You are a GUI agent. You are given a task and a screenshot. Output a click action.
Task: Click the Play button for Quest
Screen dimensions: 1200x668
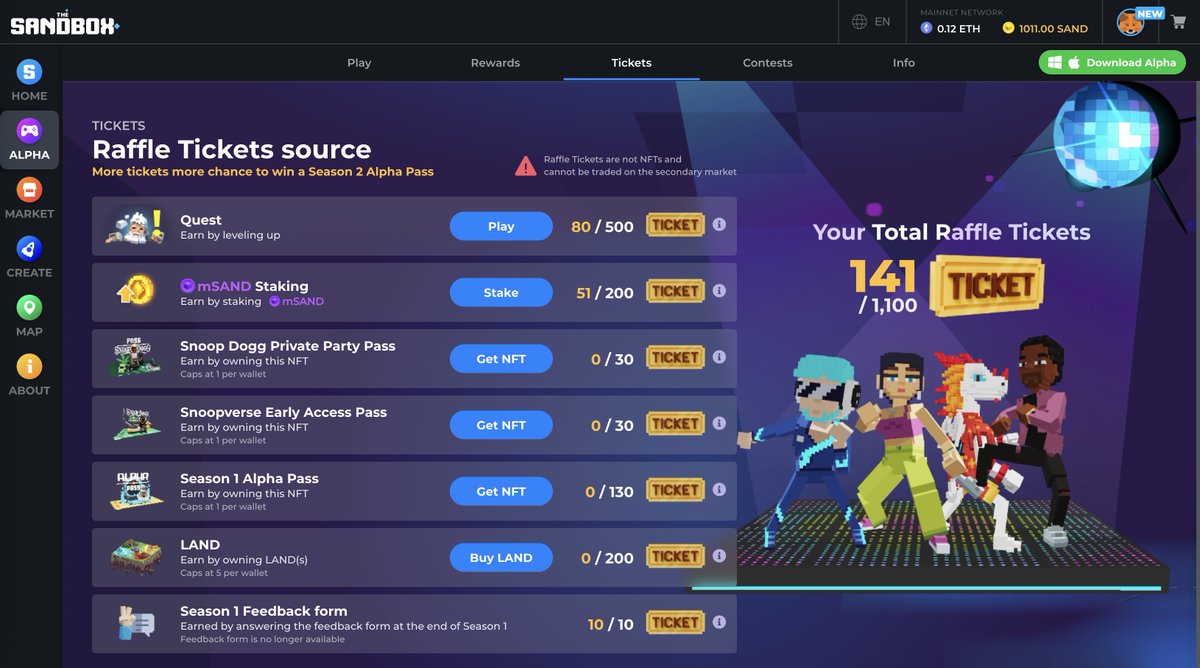pos(501,226)
